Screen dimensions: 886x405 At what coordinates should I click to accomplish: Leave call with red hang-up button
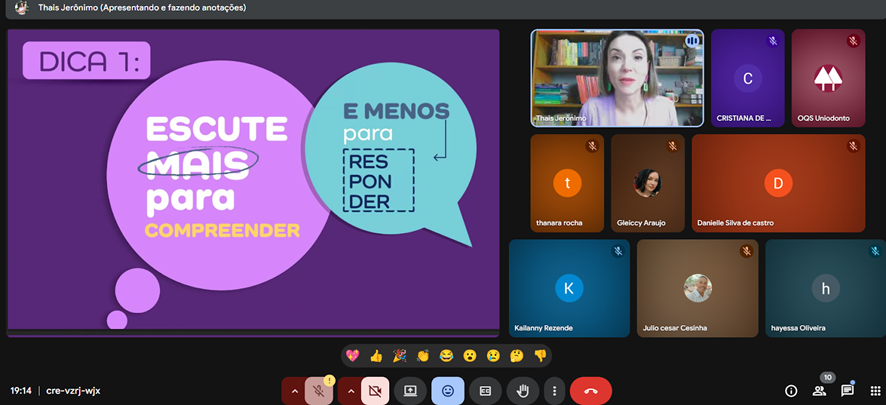point(591,391)
